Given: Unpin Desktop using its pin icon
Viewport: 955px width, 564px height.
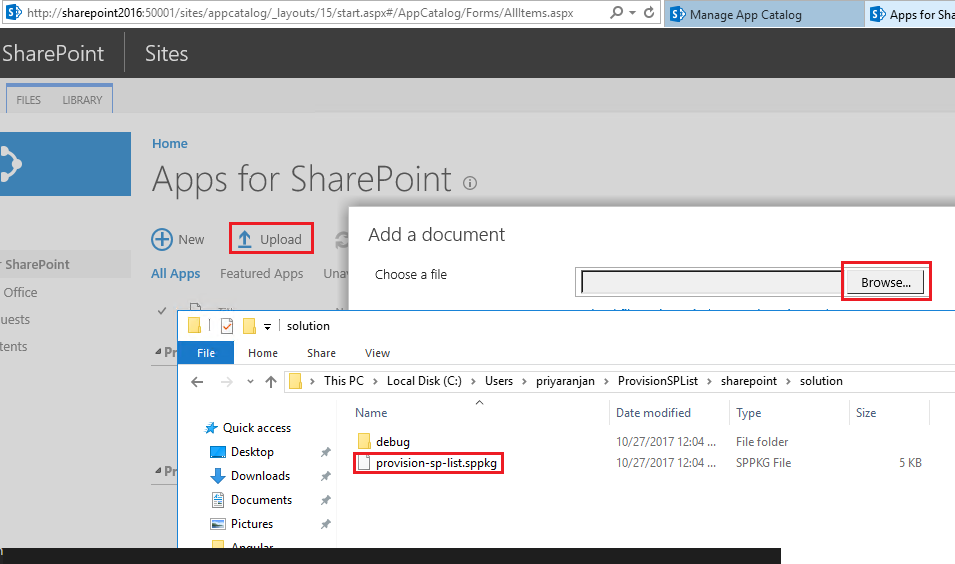Looking at the screenshot, I should pyautogui.click(x=326, y=452).
